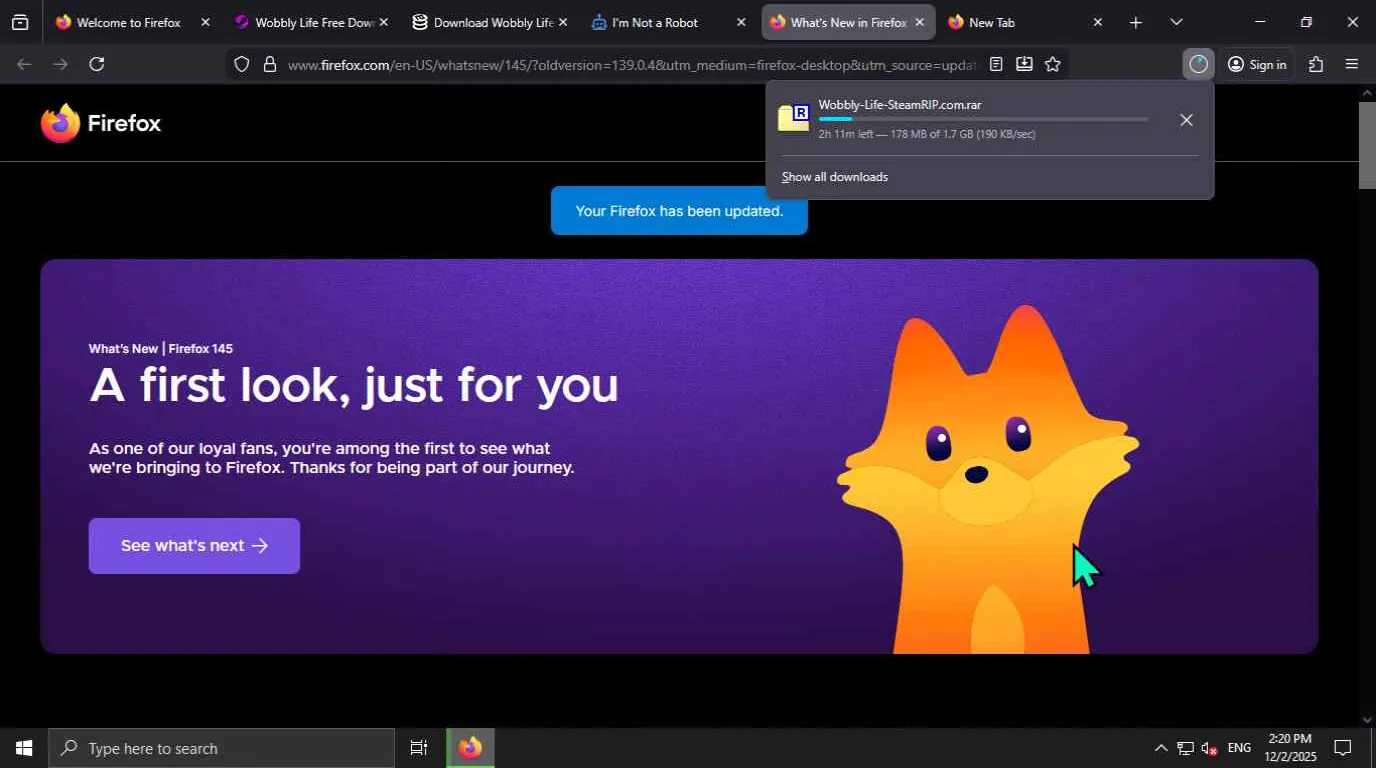Click the download progress bar

[x=983, y=119]
